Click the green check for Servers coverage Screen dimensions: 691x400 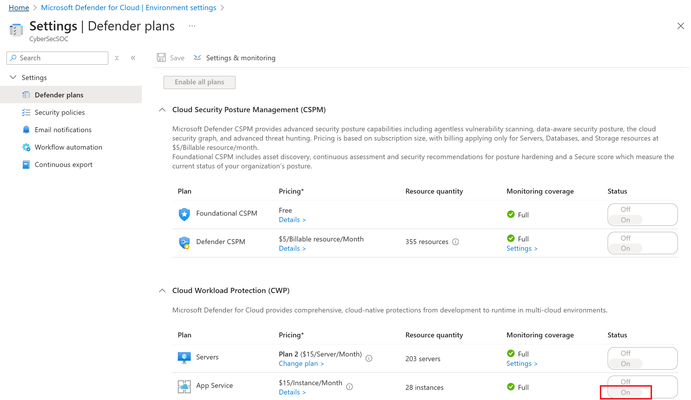click(511, 353)
